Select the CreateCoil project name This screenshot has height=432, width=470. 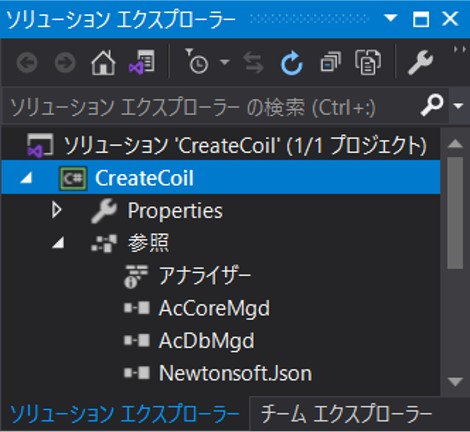coord(144,178)
